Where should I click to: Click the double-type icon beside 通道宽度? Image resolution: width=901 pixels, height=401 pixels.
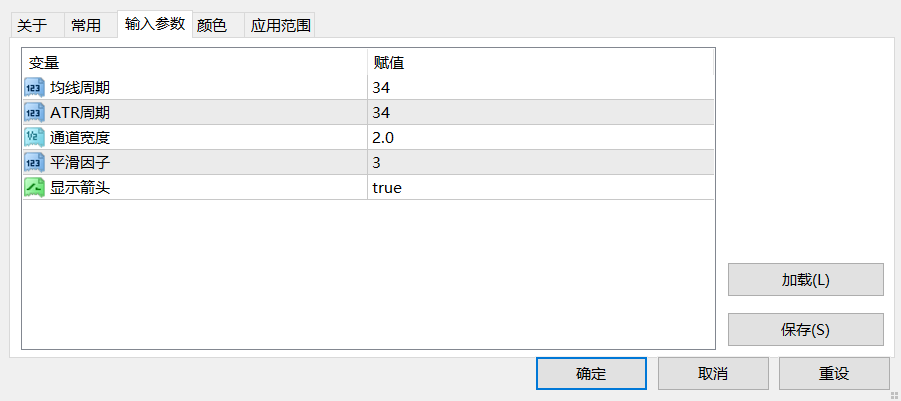[x=34, y=138]
